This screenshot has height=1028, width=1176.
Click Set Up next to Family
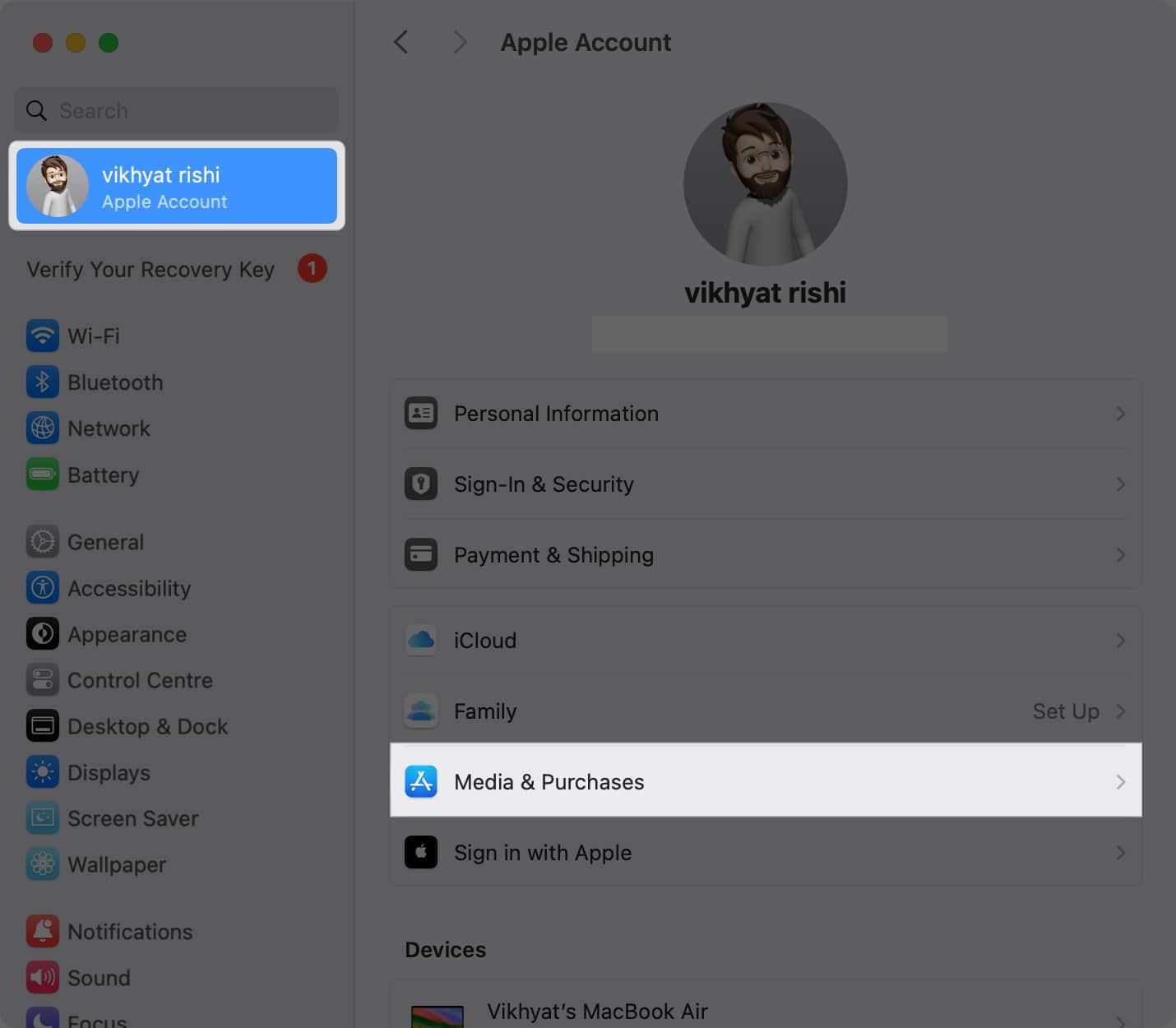1066,711
